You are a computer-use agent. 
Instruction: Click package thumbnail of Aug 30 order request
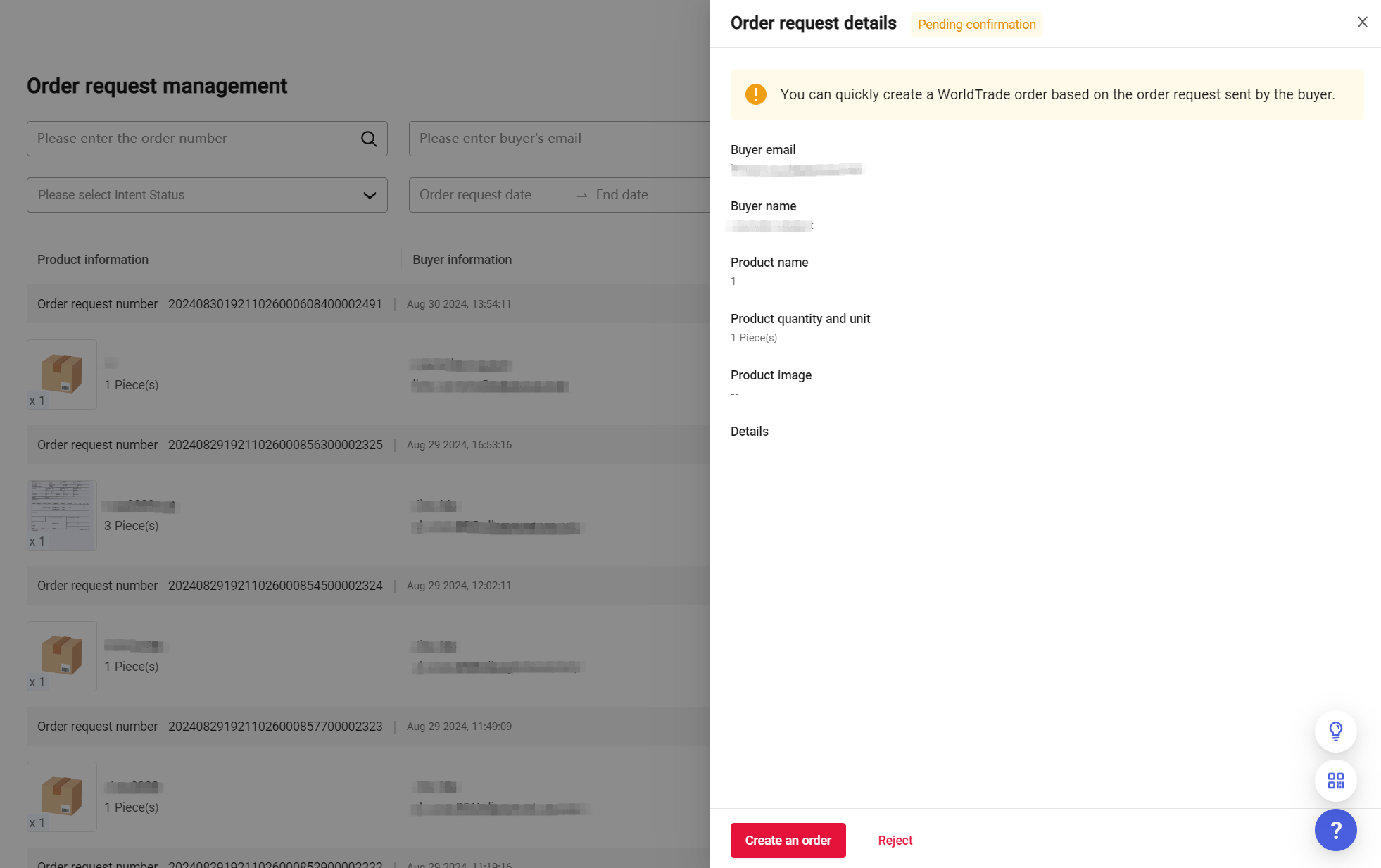62,374
